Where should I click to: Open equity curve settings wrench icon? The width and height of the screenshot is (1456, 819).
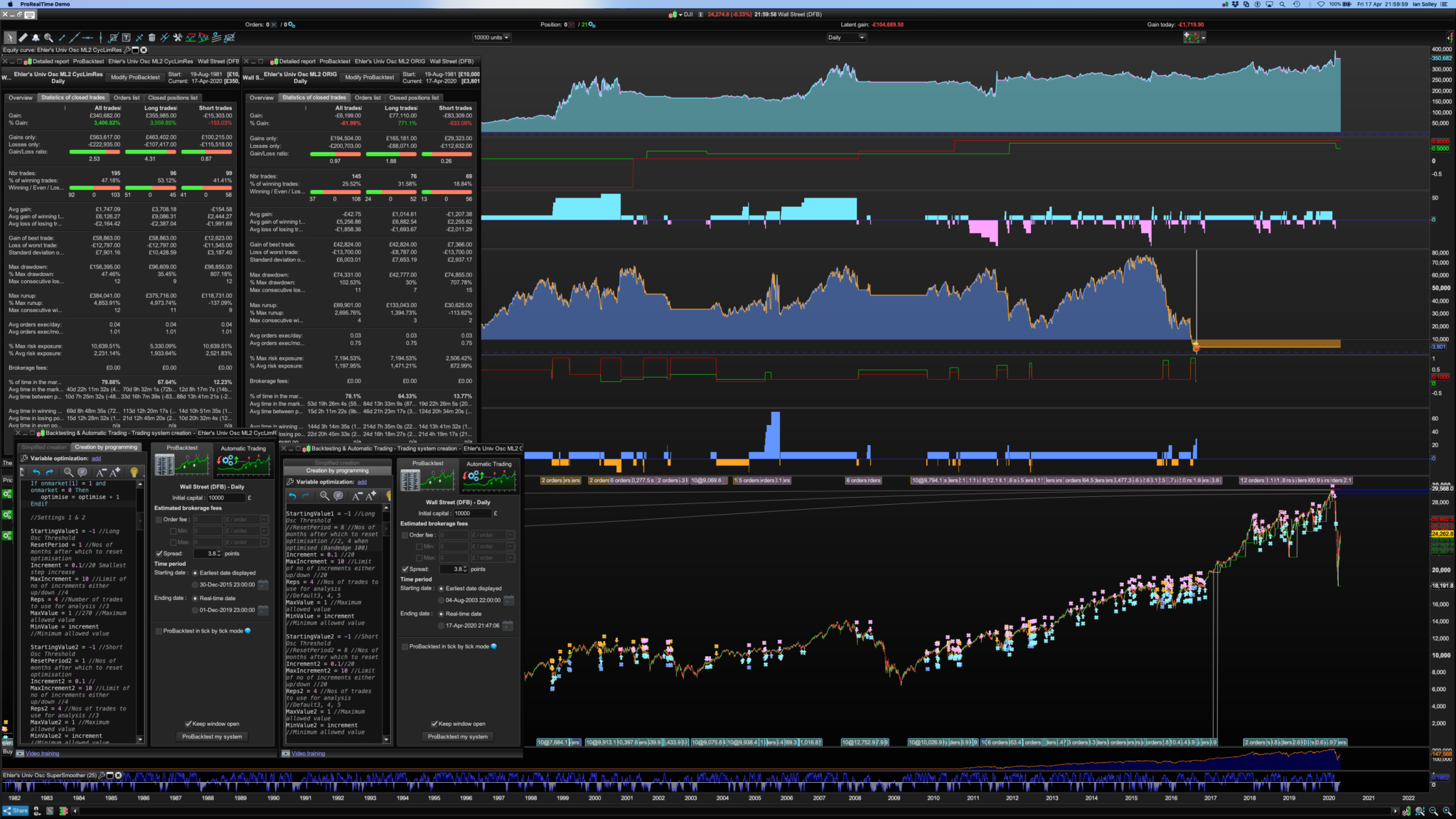(x=127, y=50)
